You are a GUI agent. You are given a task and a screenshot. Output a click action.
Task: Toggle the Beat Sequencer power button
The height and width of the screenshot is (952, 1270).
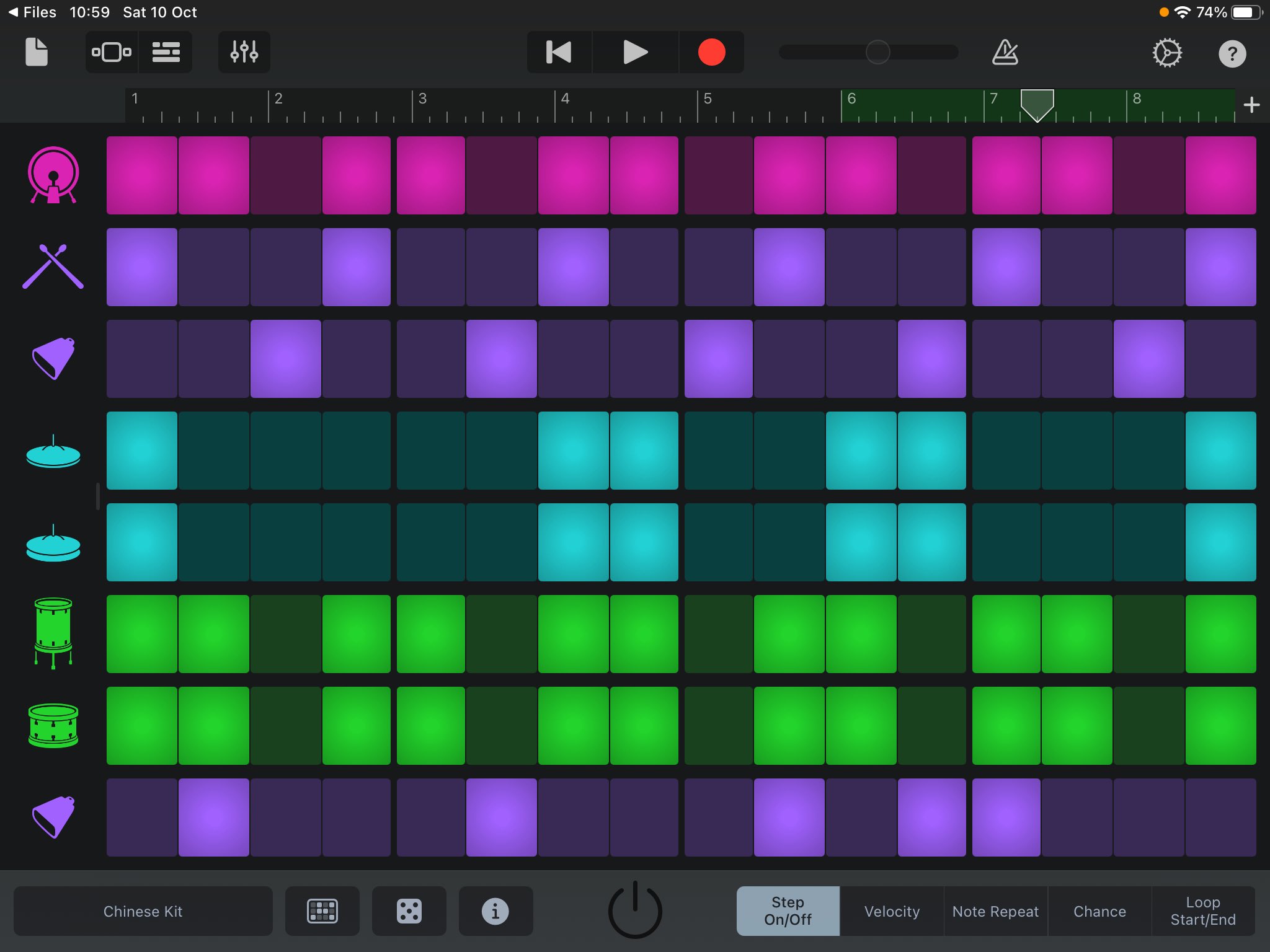click(x=634, y=910)
